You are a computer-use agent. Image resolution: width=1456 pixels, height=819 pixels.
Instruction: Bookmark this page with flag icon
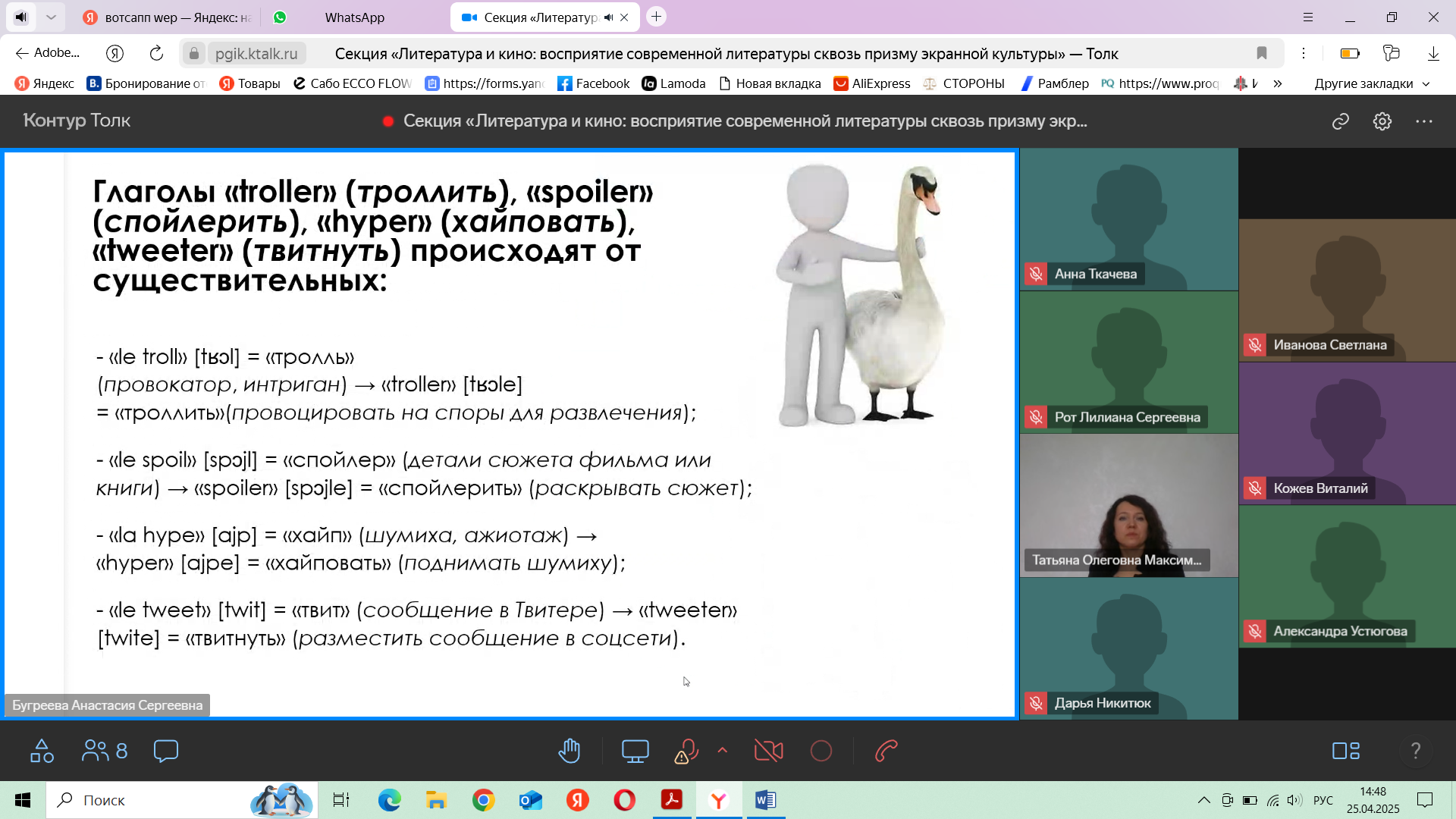[1261, 53]
